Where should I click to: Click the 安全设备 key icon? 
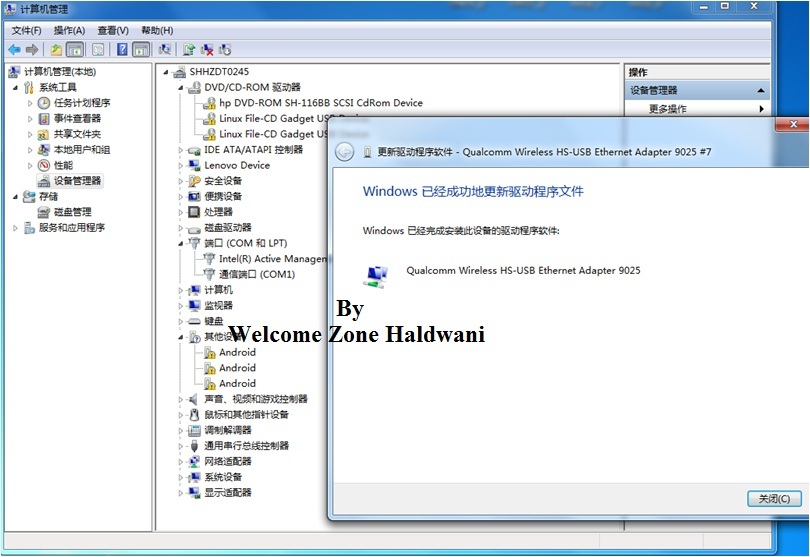(x=194, y=181)
